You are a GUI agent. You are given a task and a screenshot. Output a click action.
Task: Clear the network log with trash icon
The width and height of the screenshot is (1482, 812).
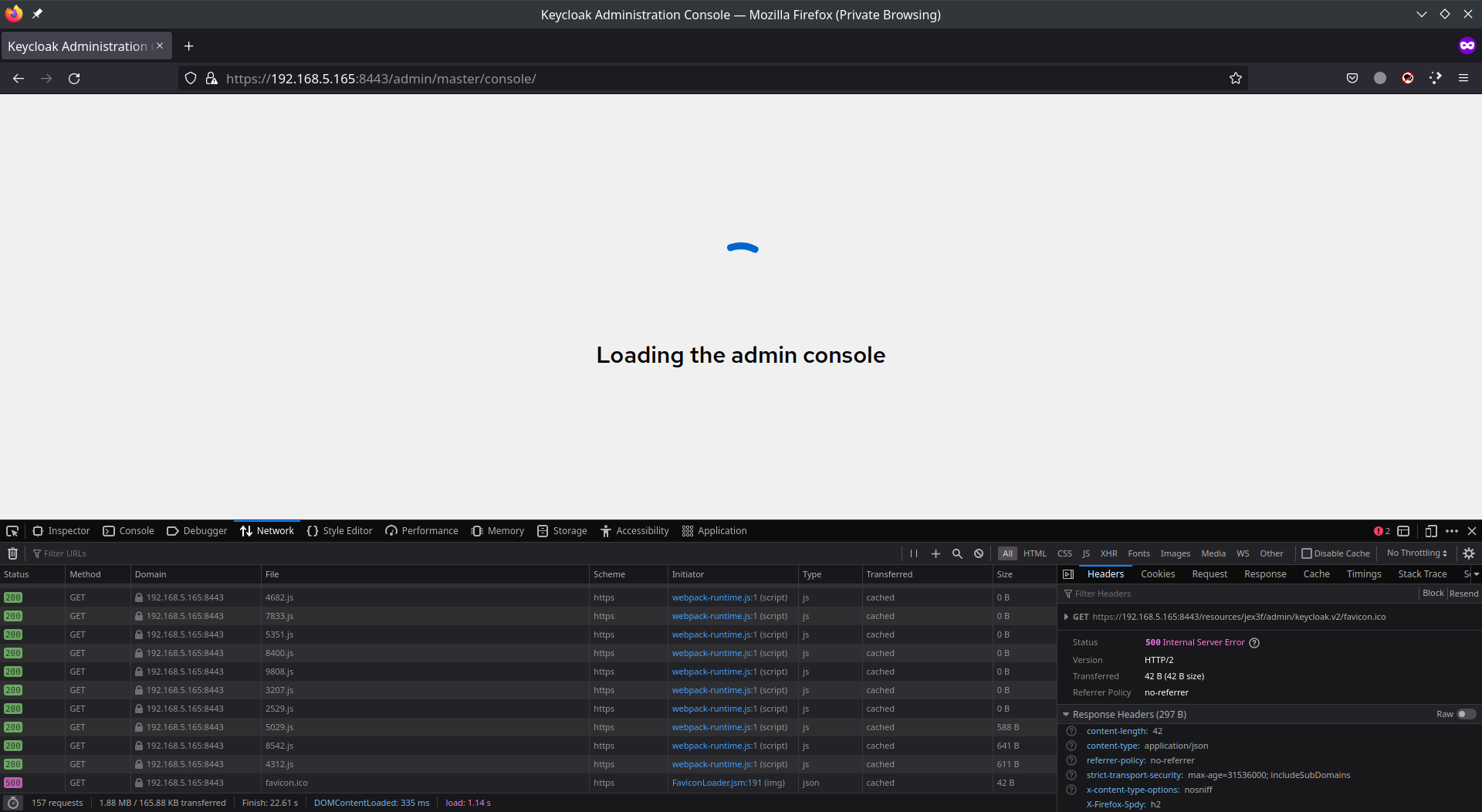(12, 553)
